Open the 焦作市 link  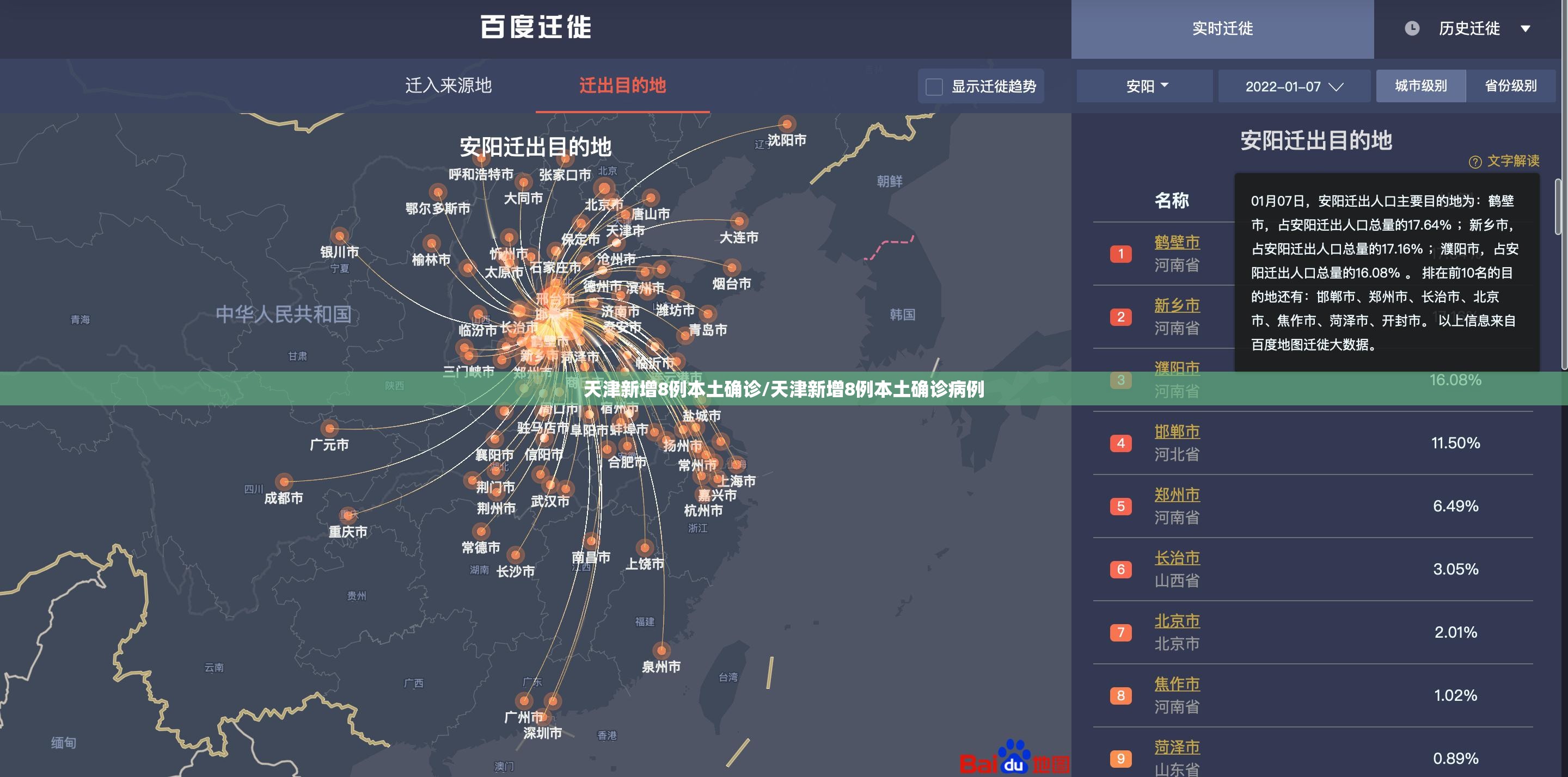[1177, 684]
